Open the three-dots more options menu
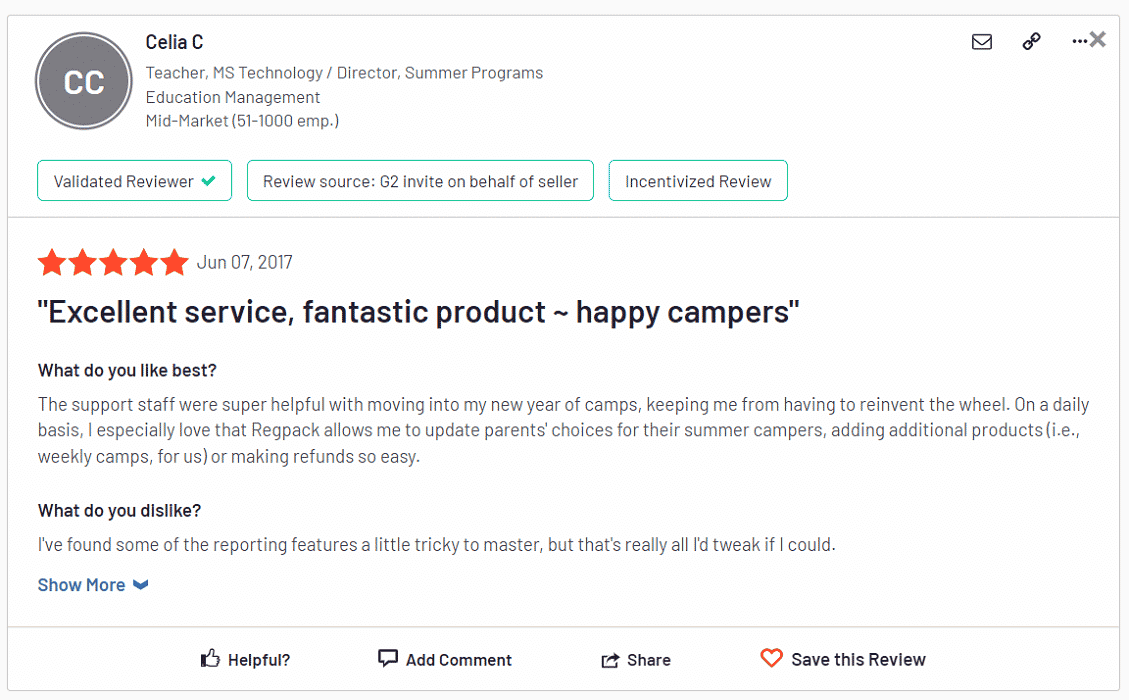The image size is (1129, 700). (x=1078, y=42)
